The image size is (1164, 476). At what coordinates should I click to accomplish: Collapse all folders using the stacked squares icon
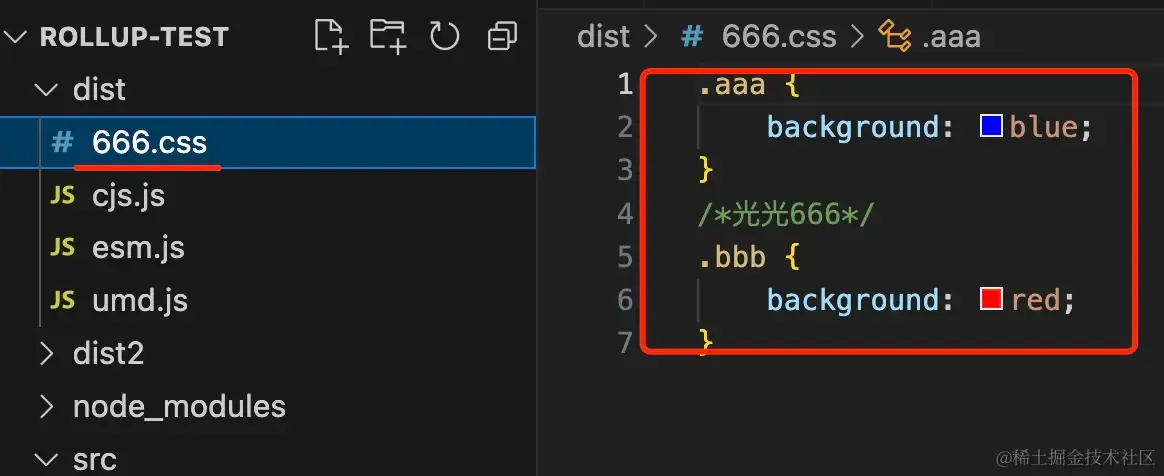pyautogui.click(x=502, y=36)
